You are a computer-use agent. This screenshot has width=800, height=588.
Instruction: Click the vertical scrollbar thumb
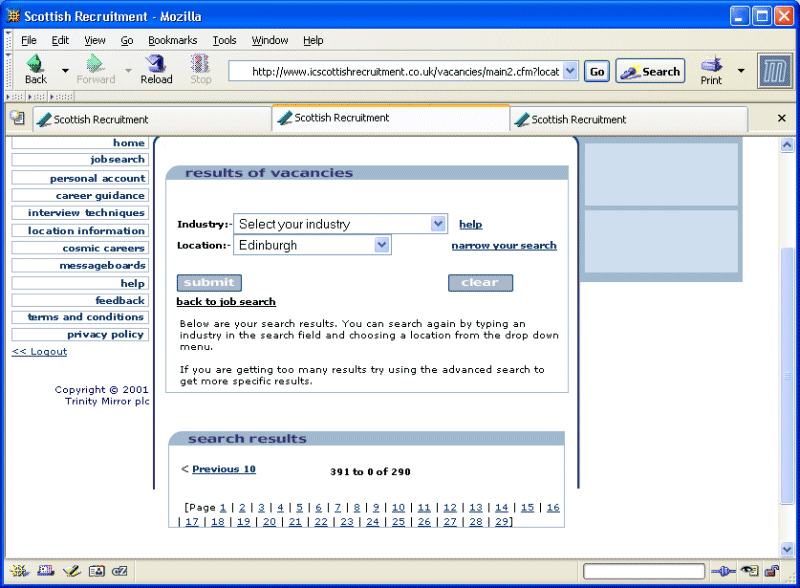[x=787, y=375]
